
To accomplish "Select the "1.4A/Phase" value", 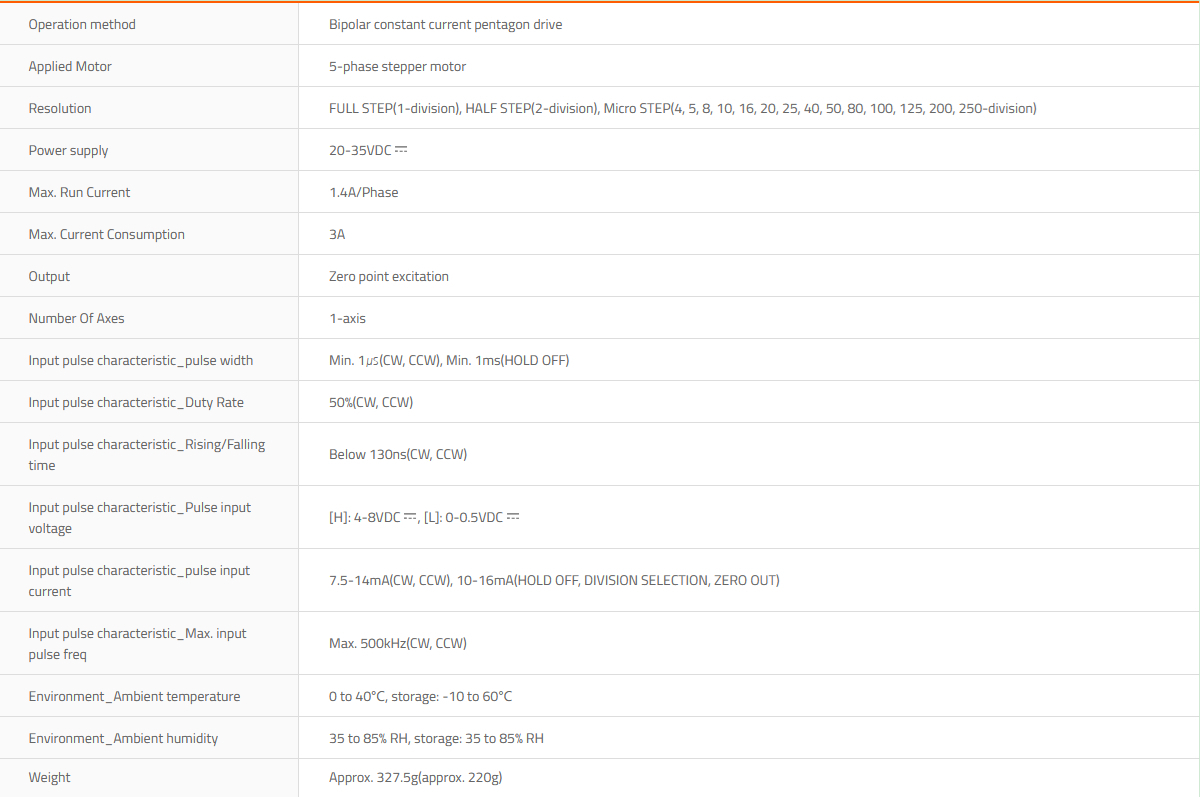I will [x=363, y=192].
